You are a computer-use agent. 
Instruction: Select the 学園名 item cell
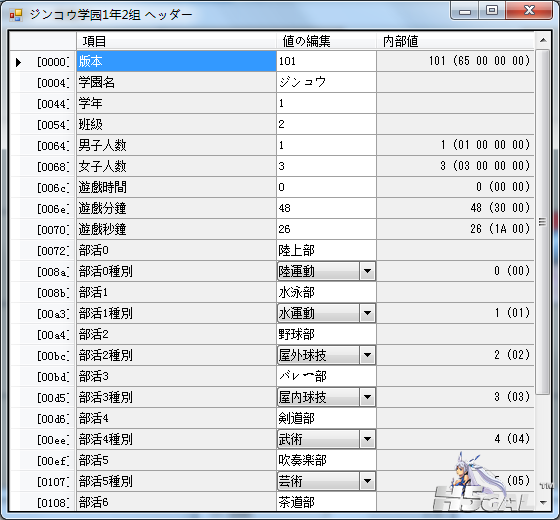pyautogui.click(x=176, y=82)
